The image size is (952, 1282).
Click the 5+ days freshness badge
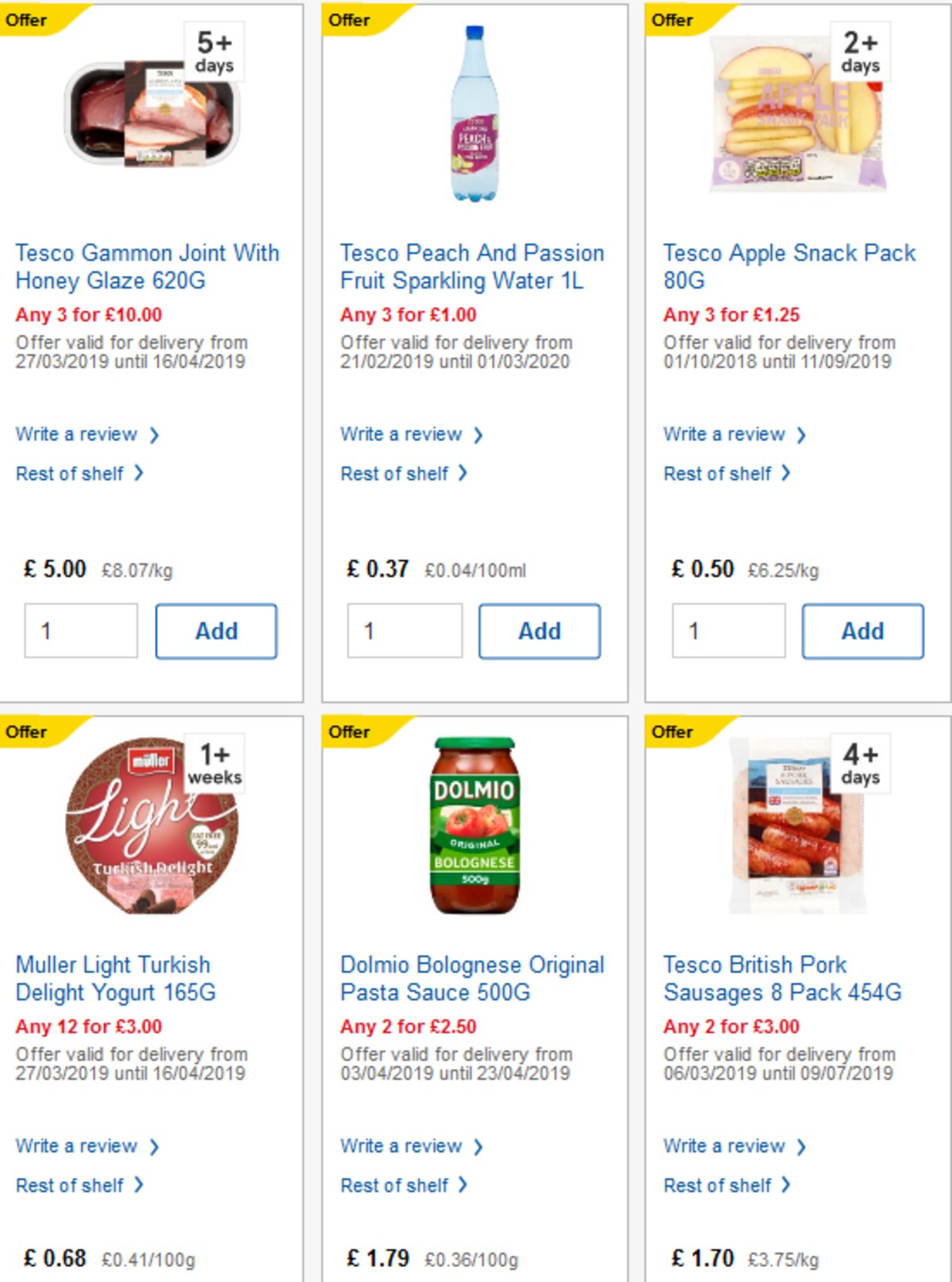214,49
